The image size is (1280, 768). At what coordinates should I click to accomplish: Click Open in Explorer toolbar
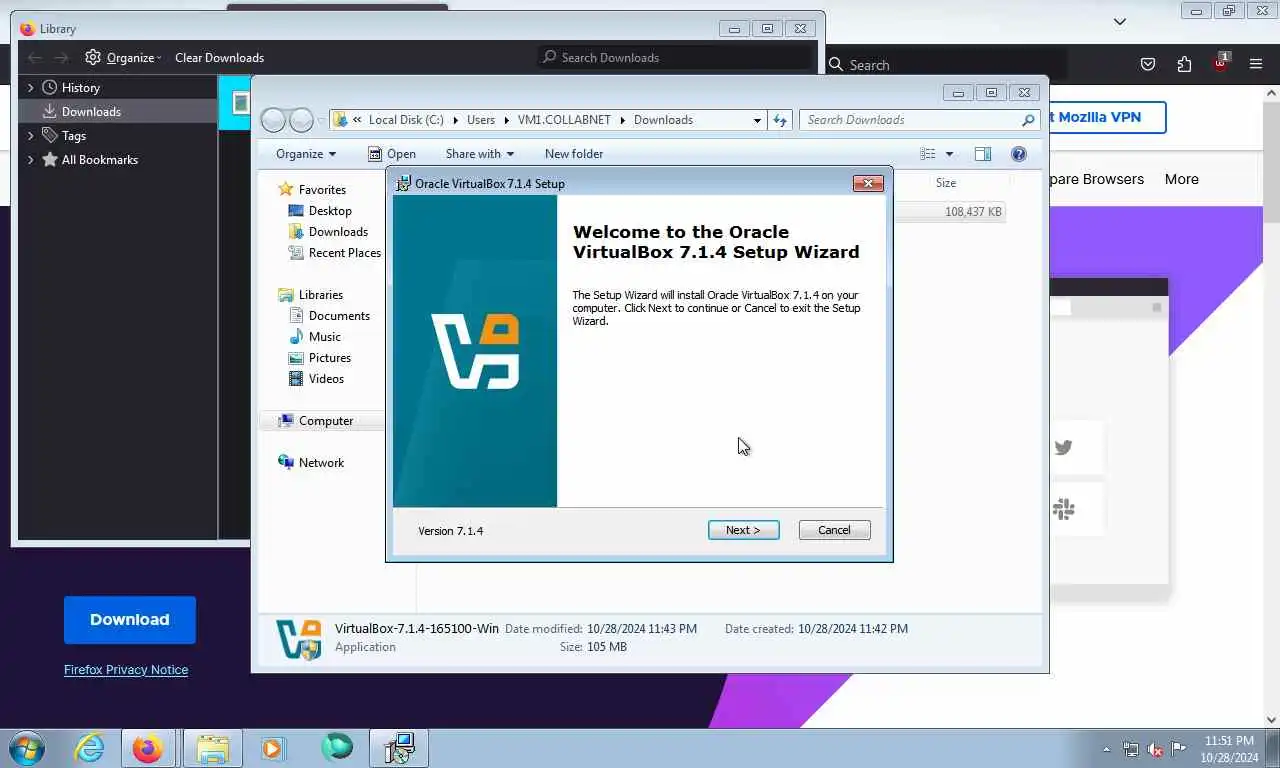point(391,153)
